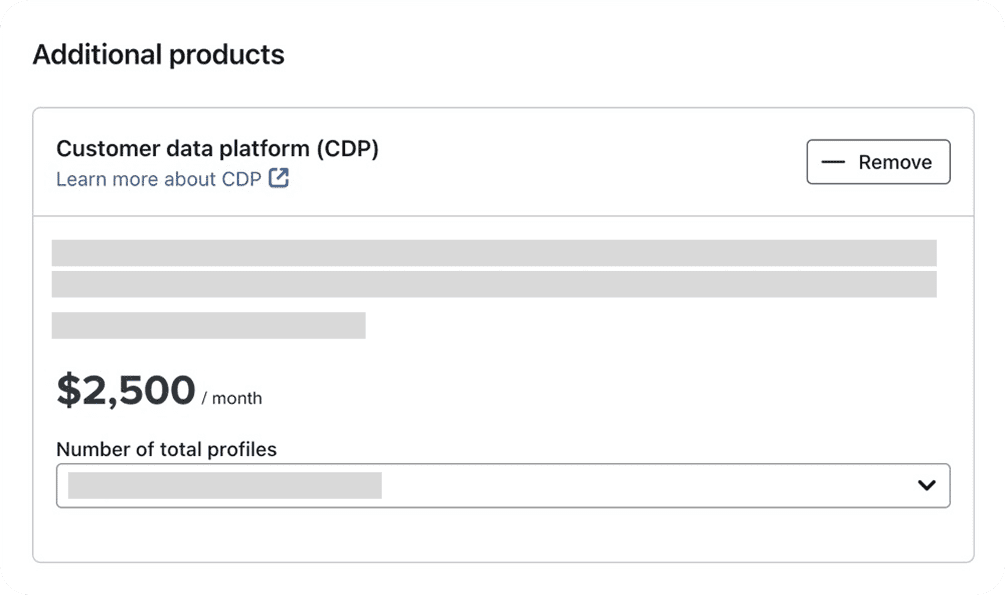Click the external link icon beside CDP link
The height and width of the screenshot is (595, 1005).
pyautogui.click(x=279, y=177)
